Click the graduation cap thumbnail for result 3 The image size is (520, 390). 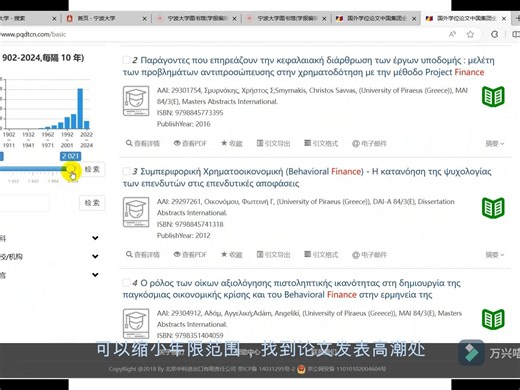click(136, 212)
